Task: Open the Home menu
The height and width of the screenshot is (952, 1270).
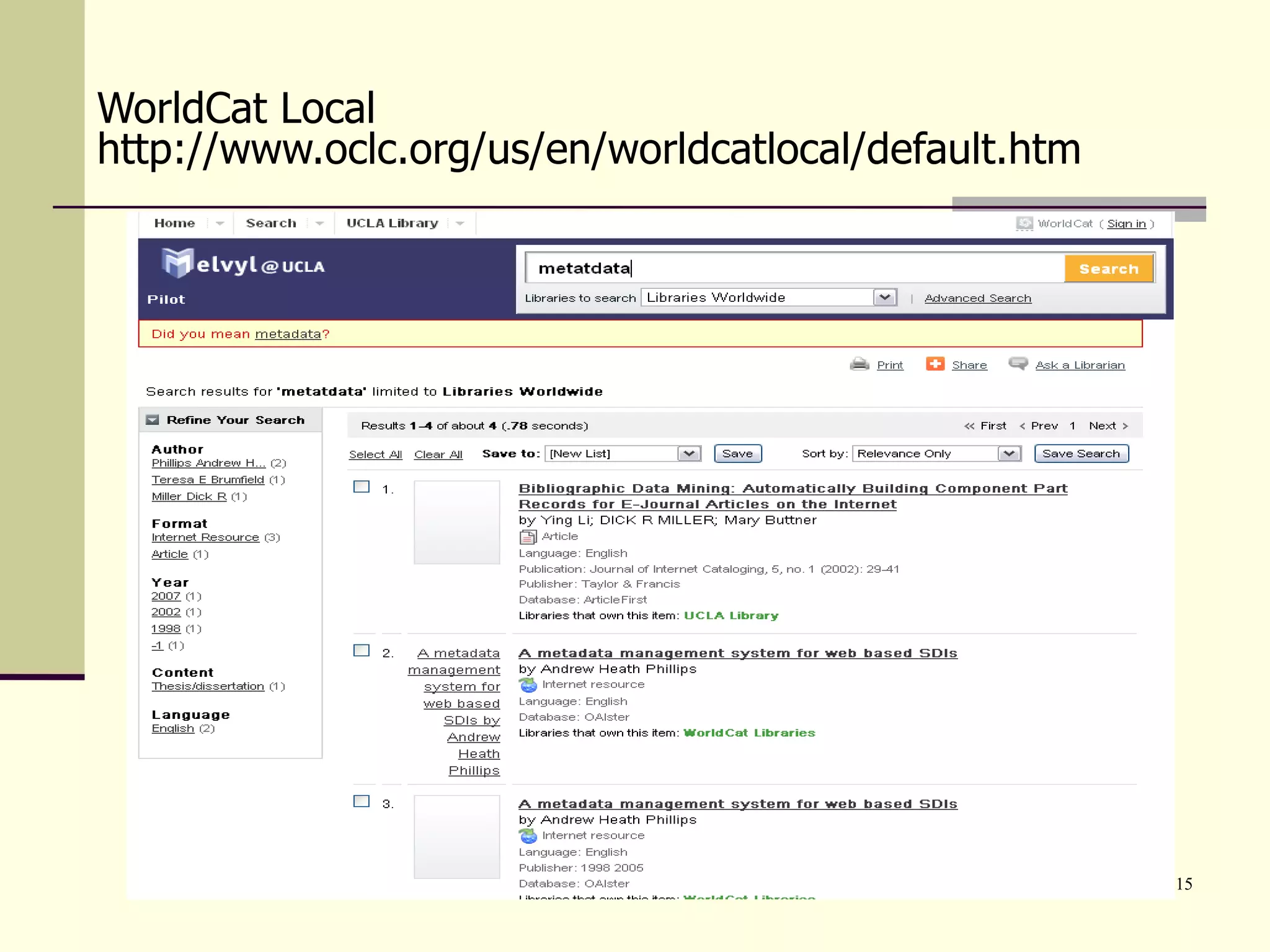Action: [x=175, y=223]
